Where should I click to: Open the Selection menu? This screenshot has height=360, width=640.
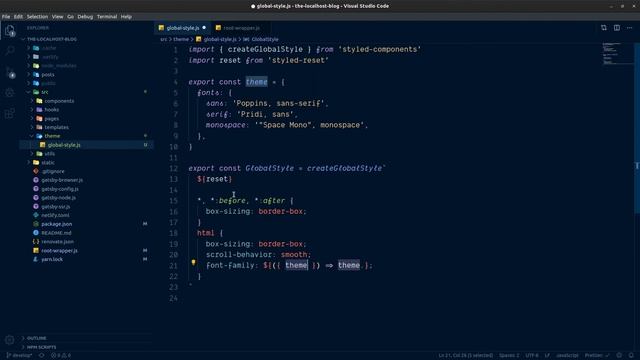point(38,17)
